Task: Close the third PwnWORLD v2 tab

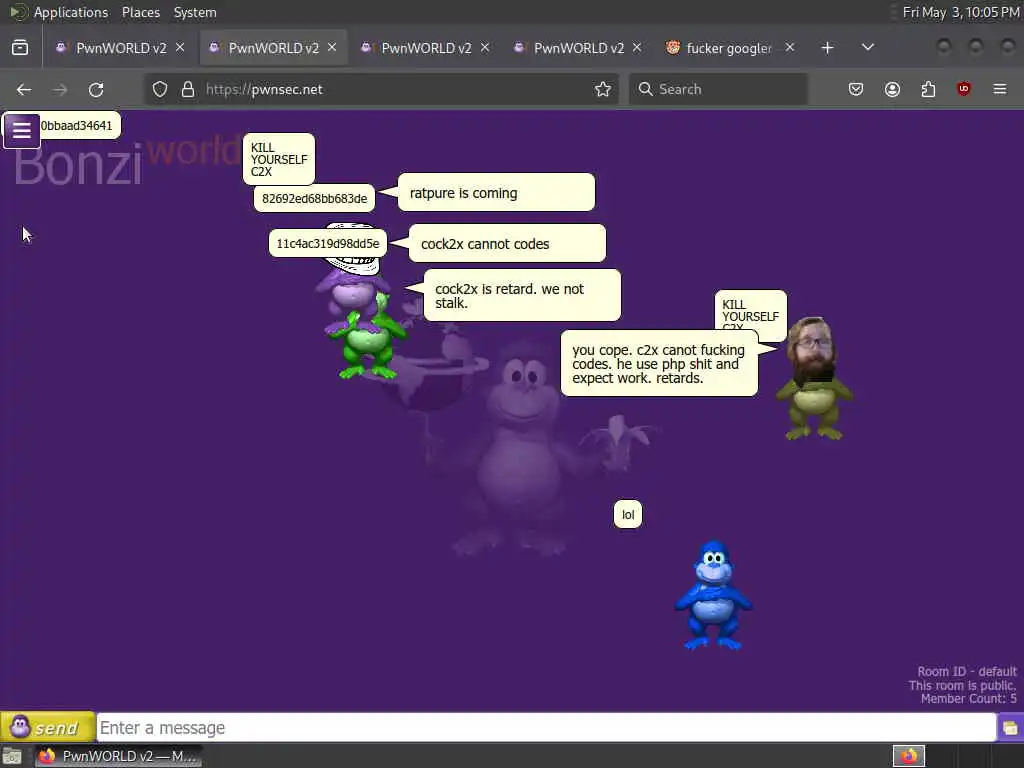Action: (x=485, y=48)
